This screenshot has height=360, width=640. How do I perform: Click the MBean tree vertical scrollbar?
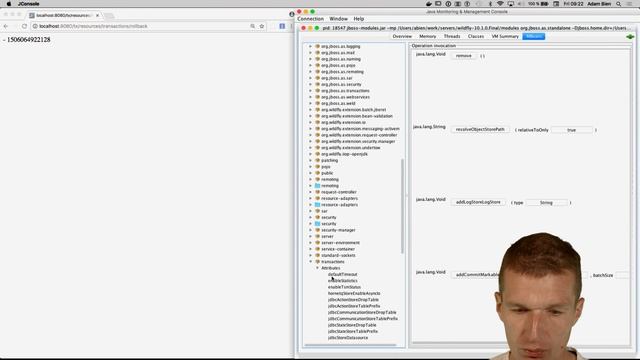402,206
